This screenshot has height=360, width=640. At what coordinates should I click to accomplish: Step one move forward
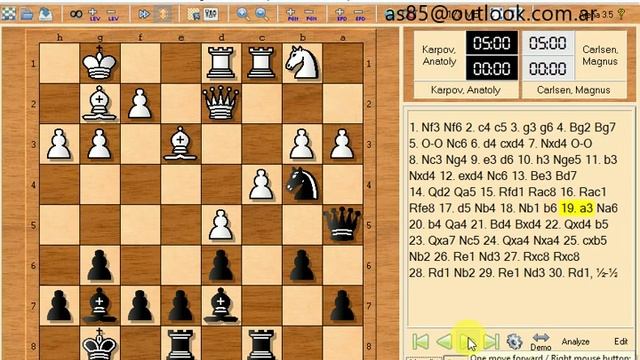[x=468, y=341]
